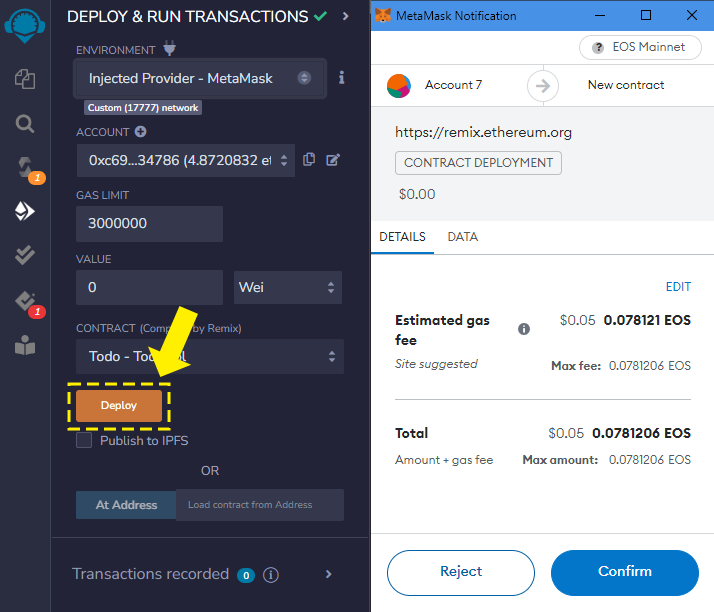The width and height of the screenshot is (714, 612).
Task: Click MetaMask fox icon in title bar
Action: click(382, 15)
